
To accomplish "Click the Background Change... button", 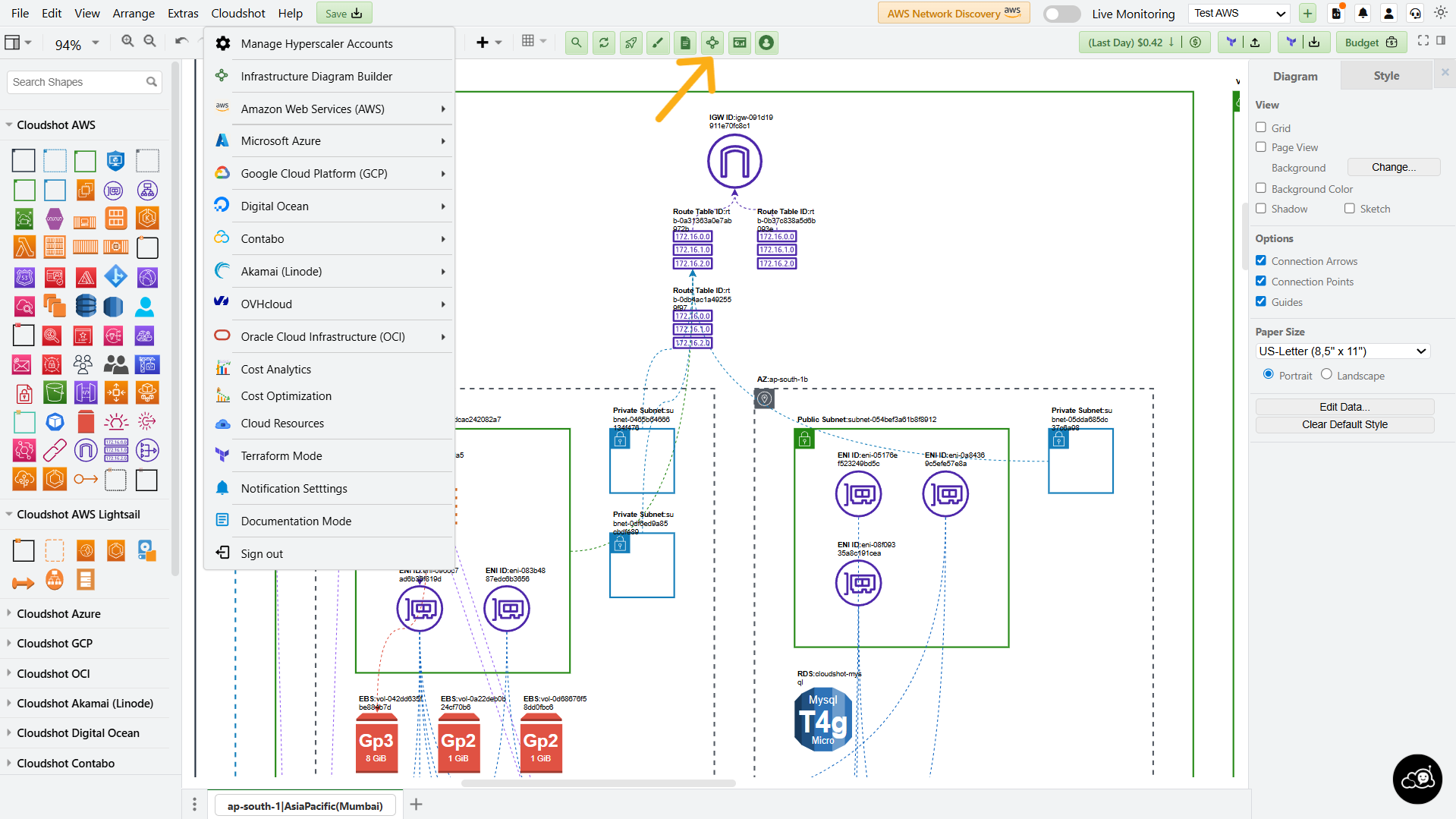I will click(1393, 167).
